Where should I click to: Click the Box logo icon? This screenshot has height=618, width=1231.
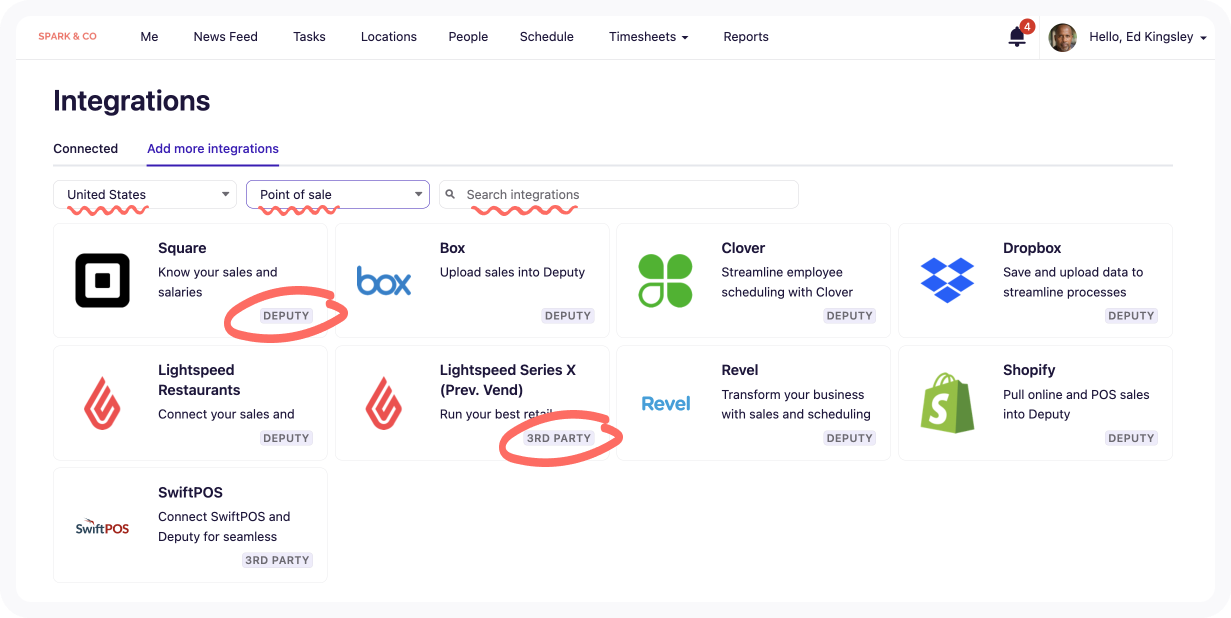coord(384,281)
